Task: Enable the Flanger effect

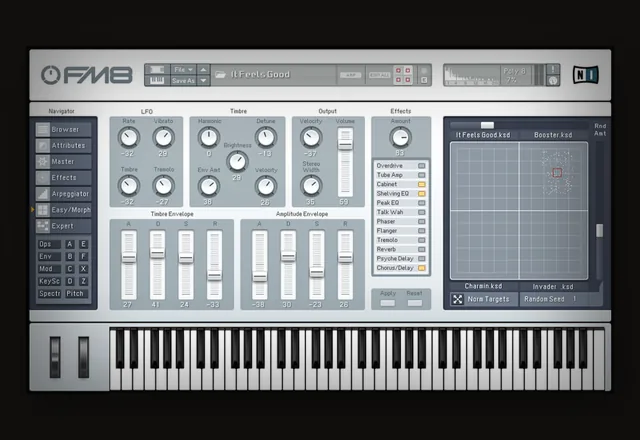Action: click(422, 231)
